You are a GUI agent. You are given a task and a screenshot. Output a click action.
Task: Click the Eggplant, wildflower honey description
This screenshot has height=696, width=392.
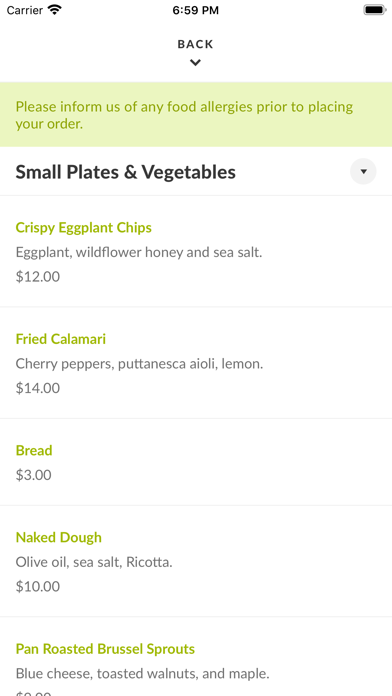(139, 253)
